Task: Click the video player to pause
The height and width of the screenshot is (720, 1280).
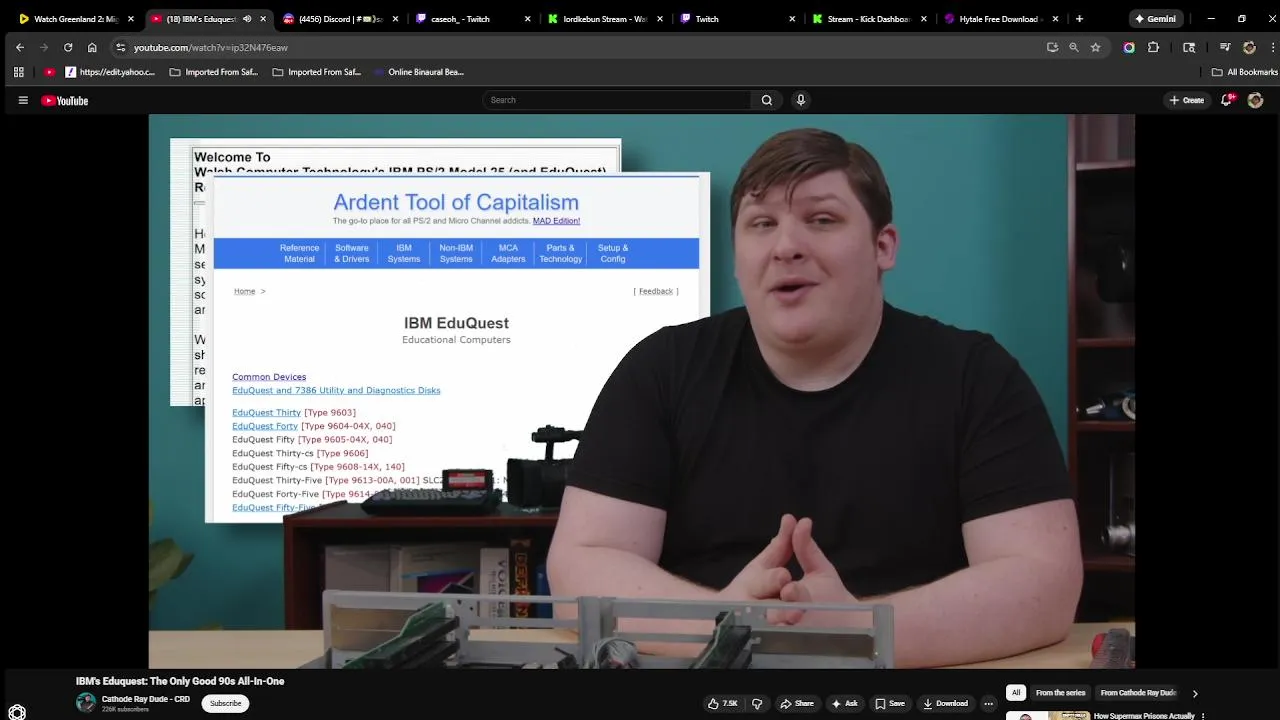Action: (x=641, y=391)
